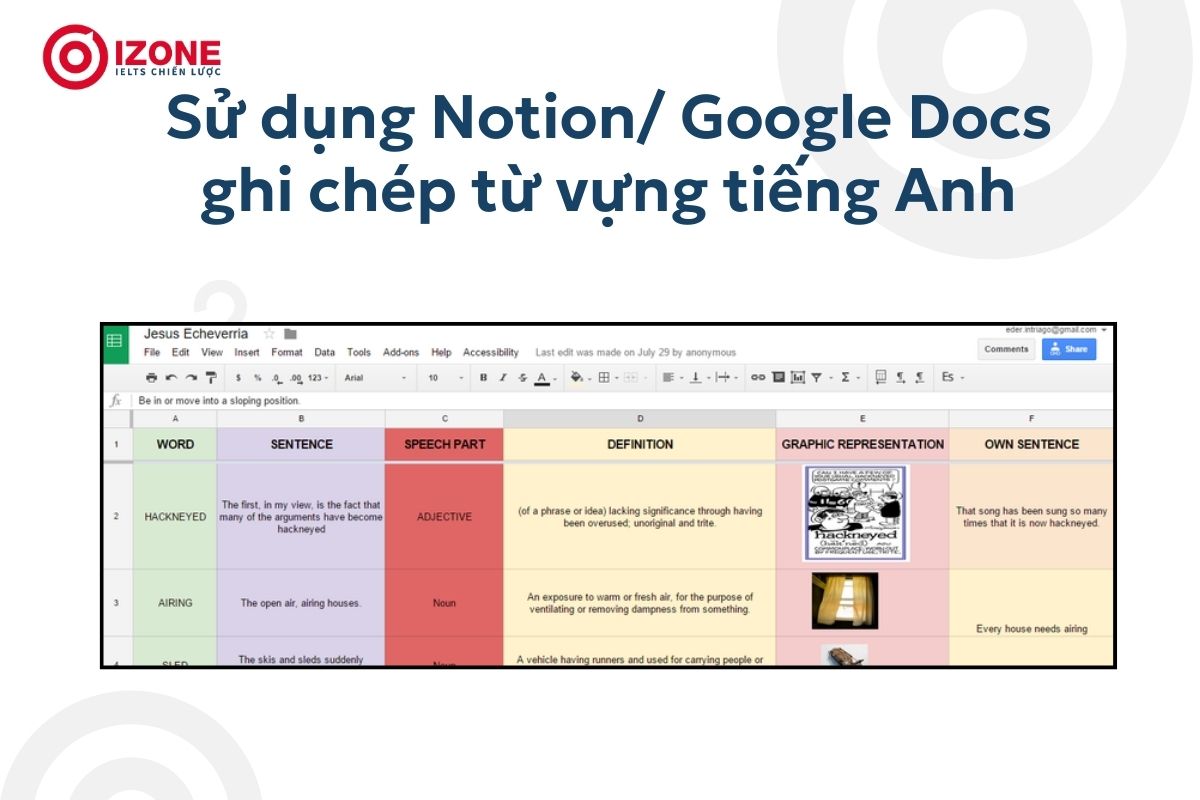Open the File menu

coord(152,353)
